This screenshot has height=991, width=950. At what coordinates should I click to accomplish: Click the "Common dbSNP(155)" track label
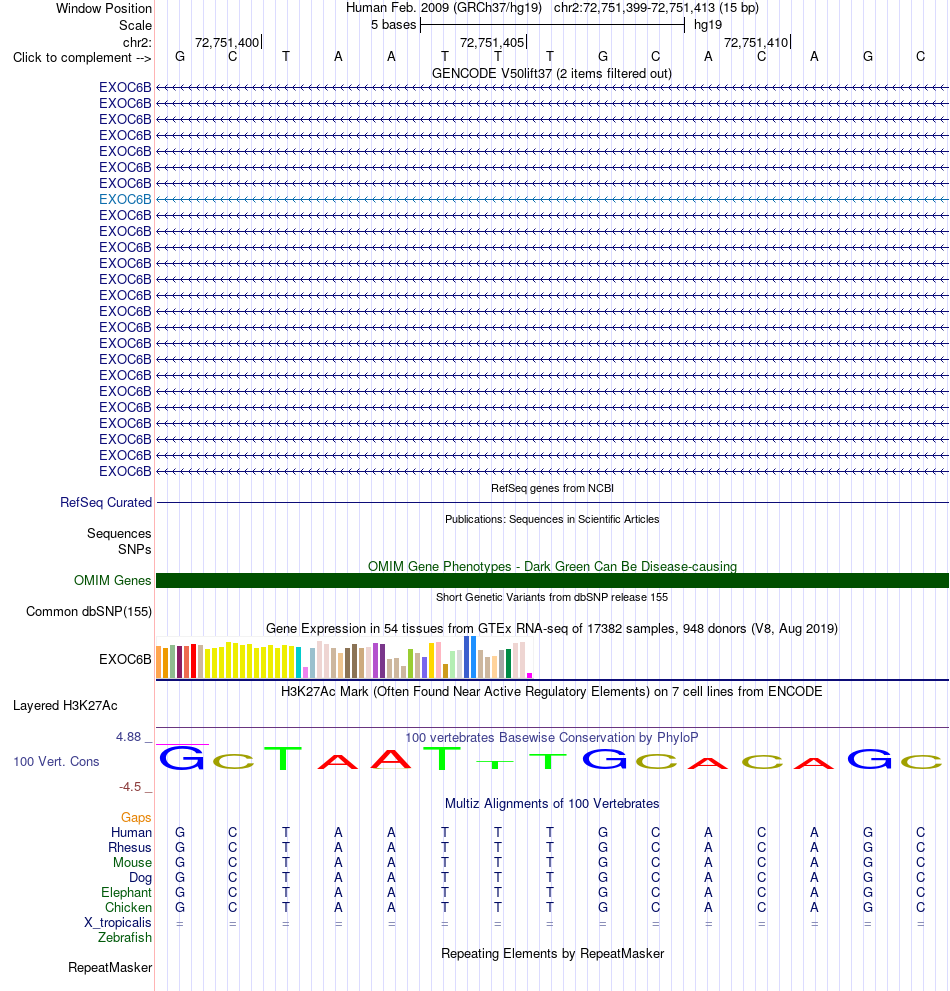coord(88,611)
